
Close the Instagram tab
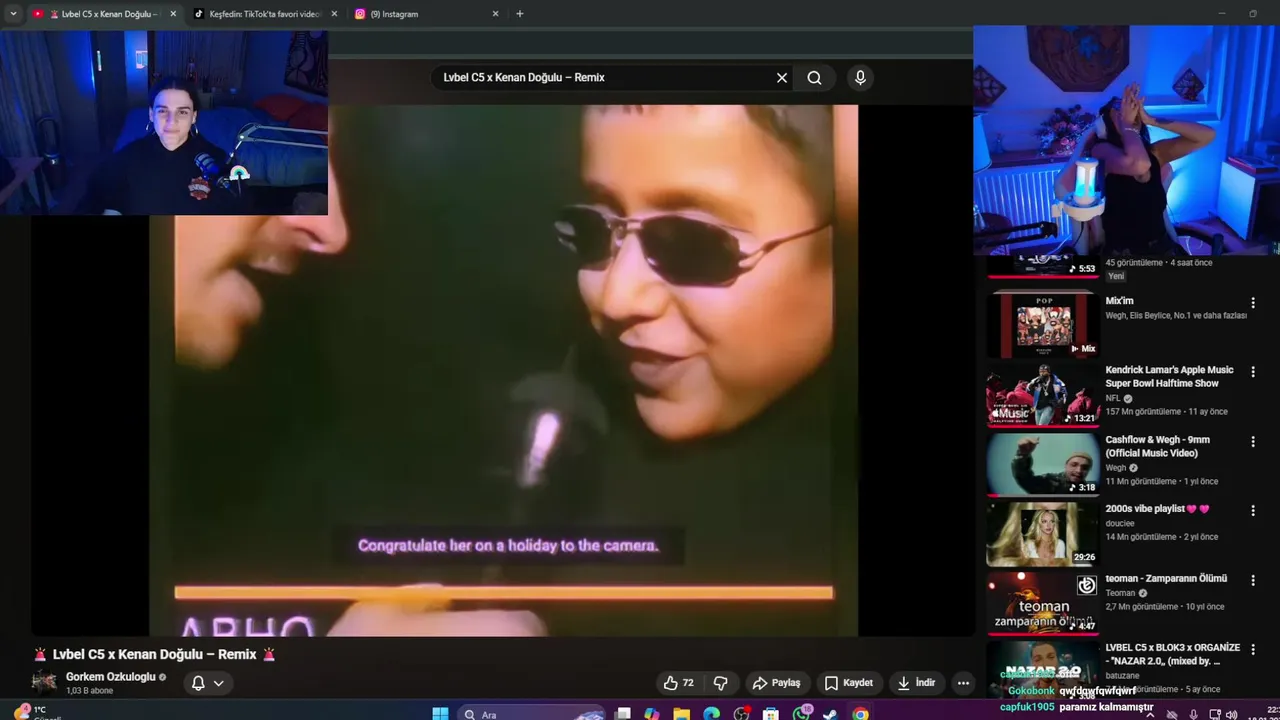(495, 14)
